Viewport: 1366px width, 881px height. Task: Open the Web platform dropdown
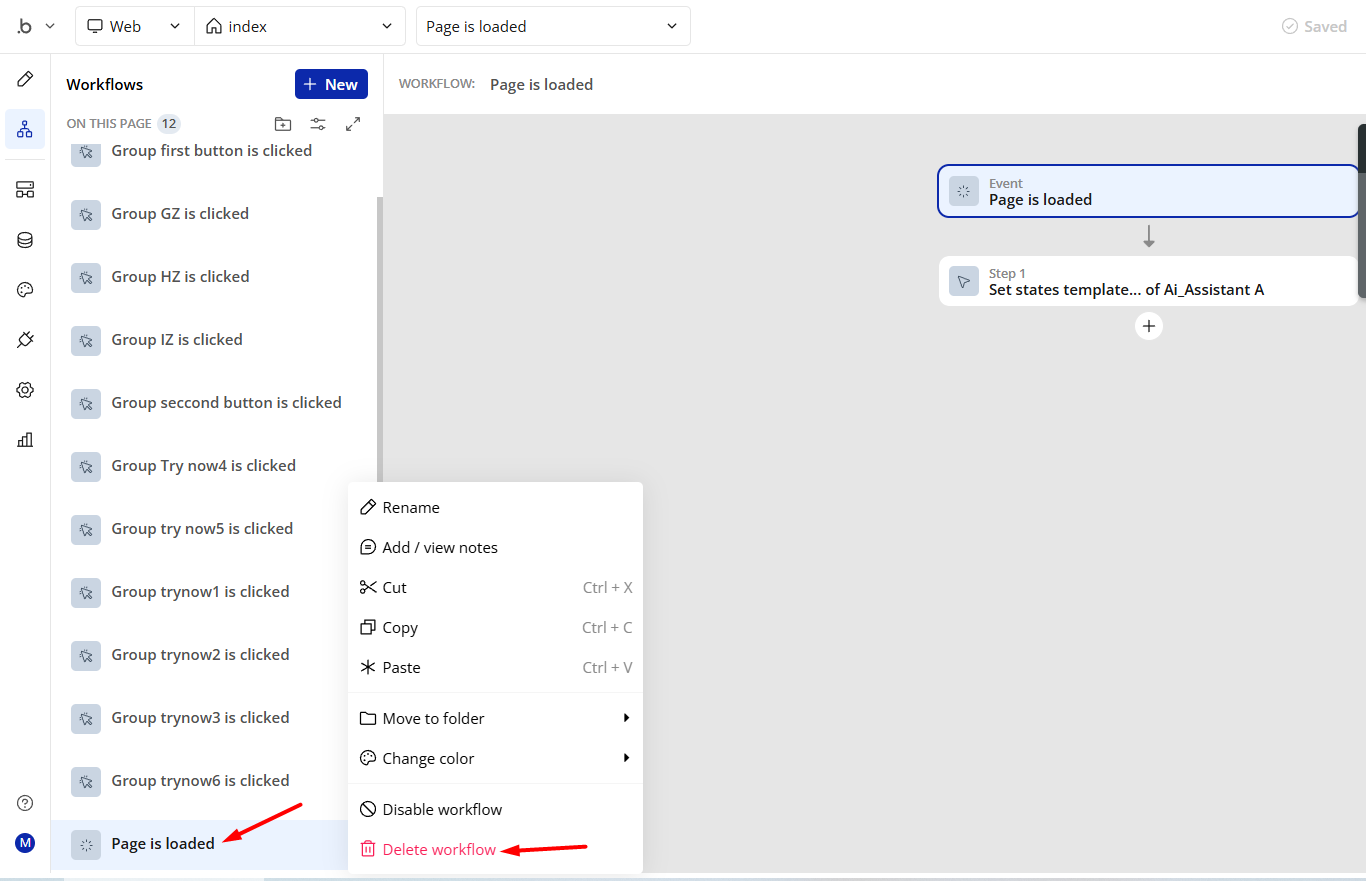(x=134, y=27)
